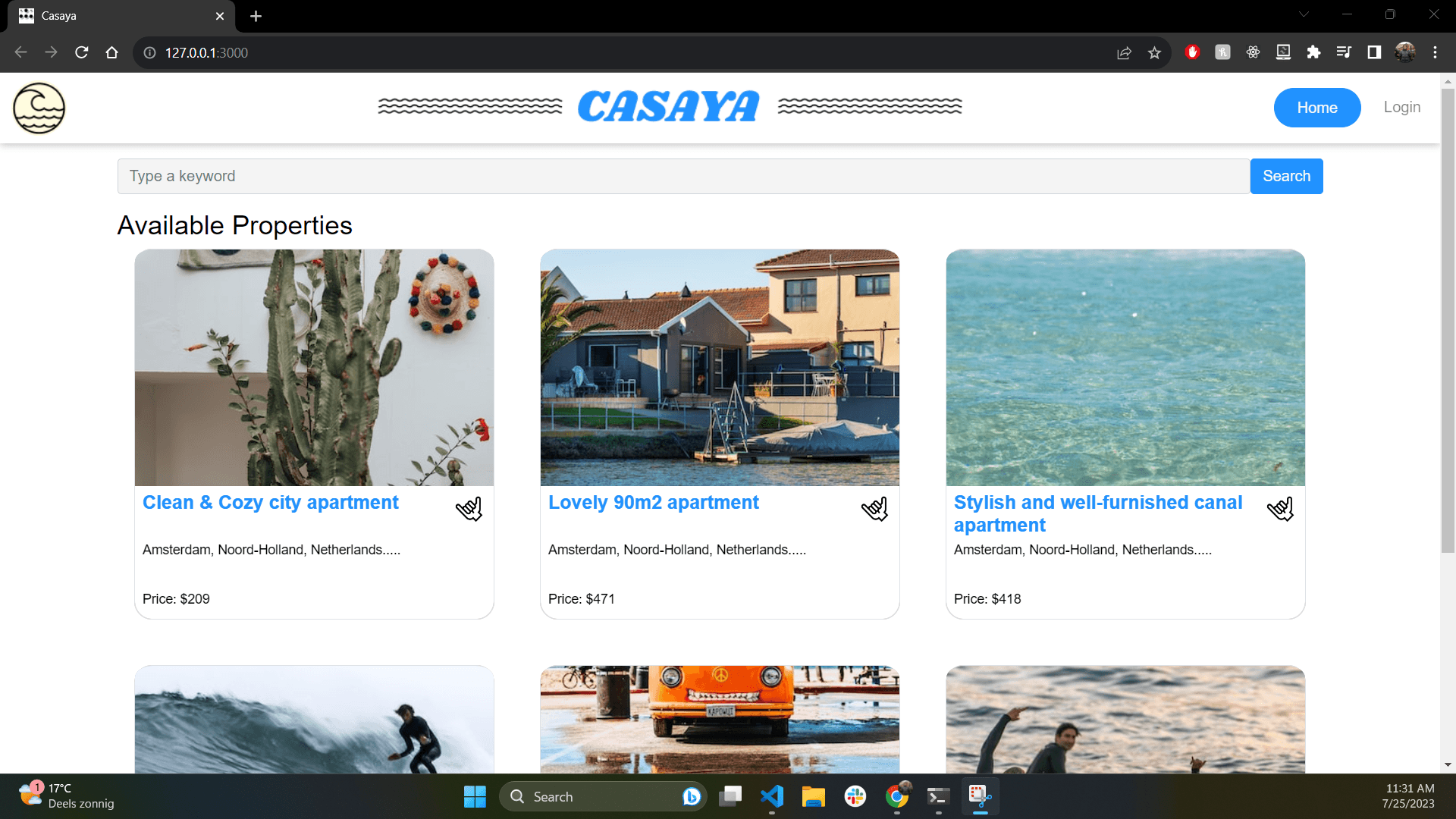Click the CASAYA title logo

click(x=668, y=107)
